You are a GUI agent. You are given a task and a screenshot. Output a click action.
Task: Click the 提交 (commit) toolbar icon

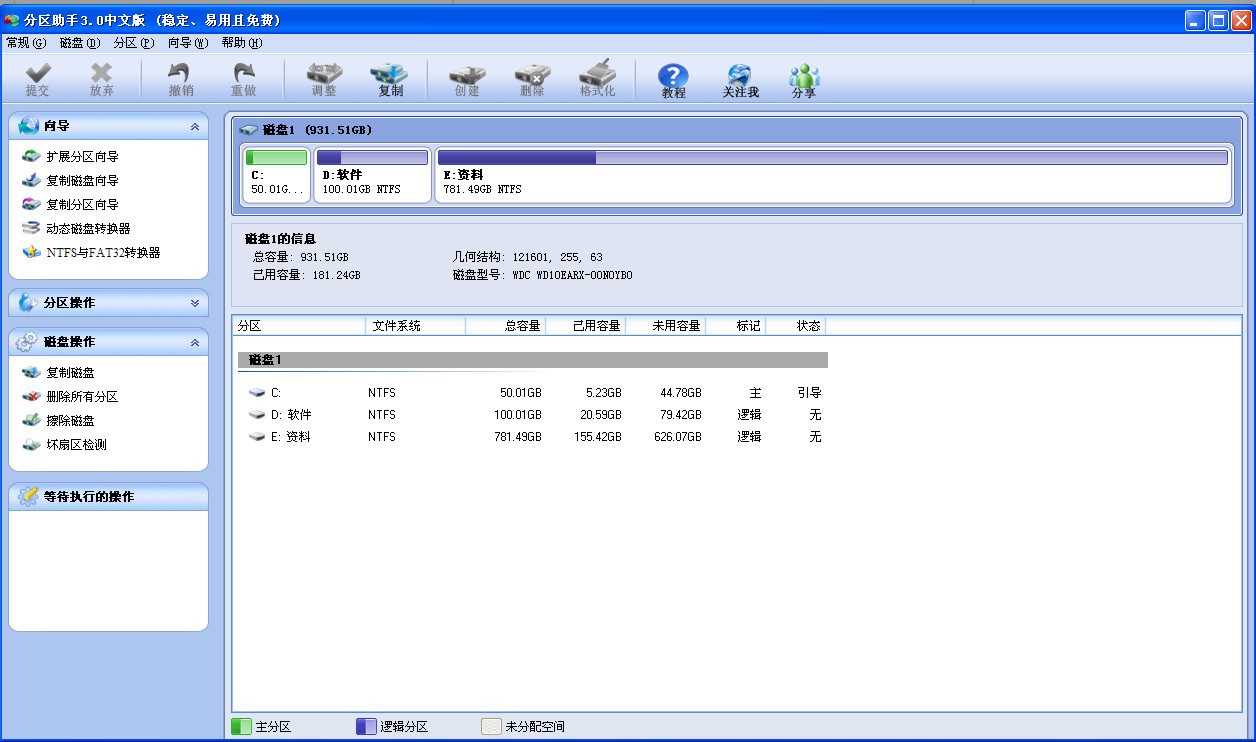click(38, 80)
